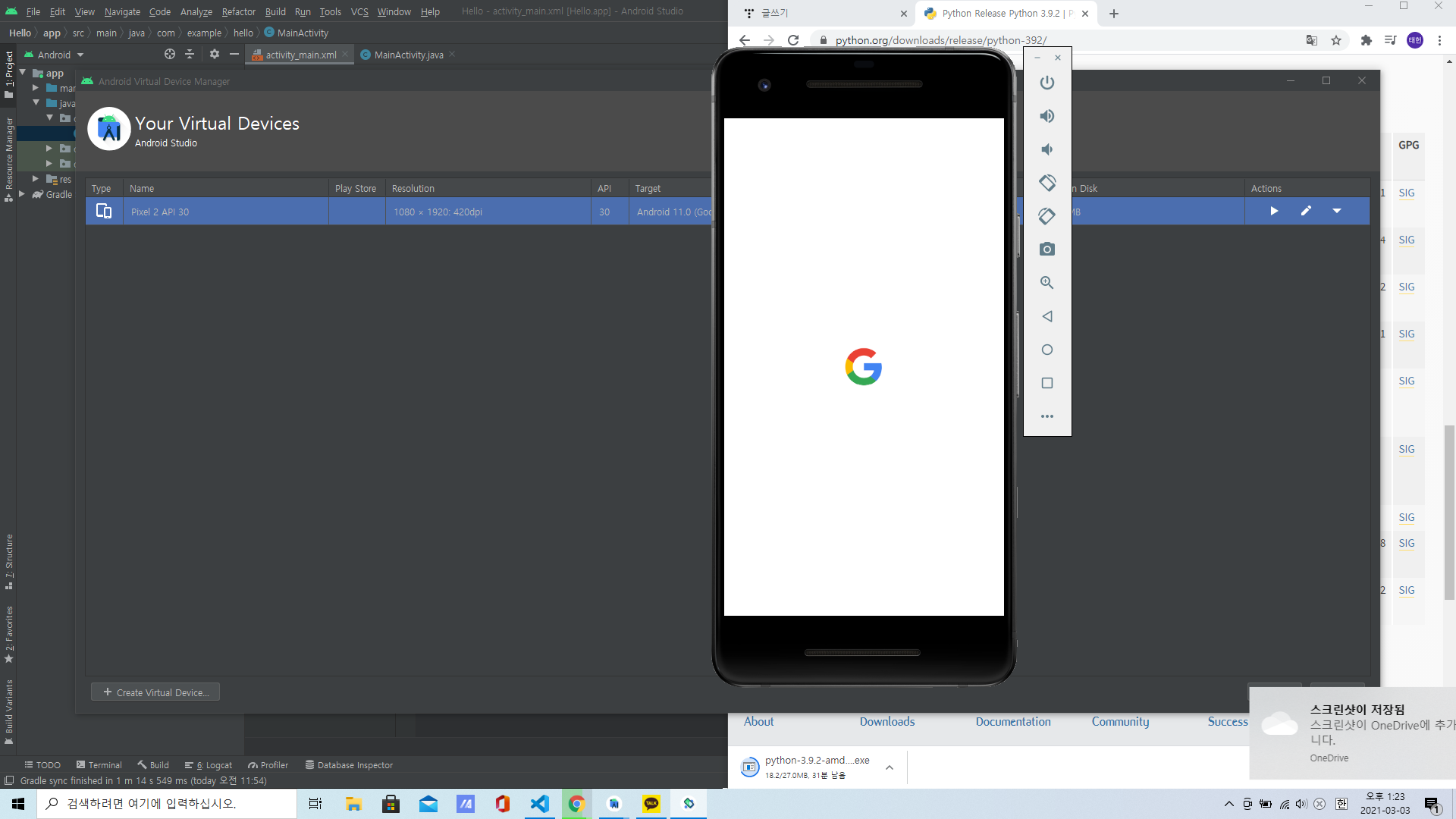The width and height of the screenshot is (1456, 819).
Task: Switch to MainActivity.java editor tab
Action: point(408,55)
